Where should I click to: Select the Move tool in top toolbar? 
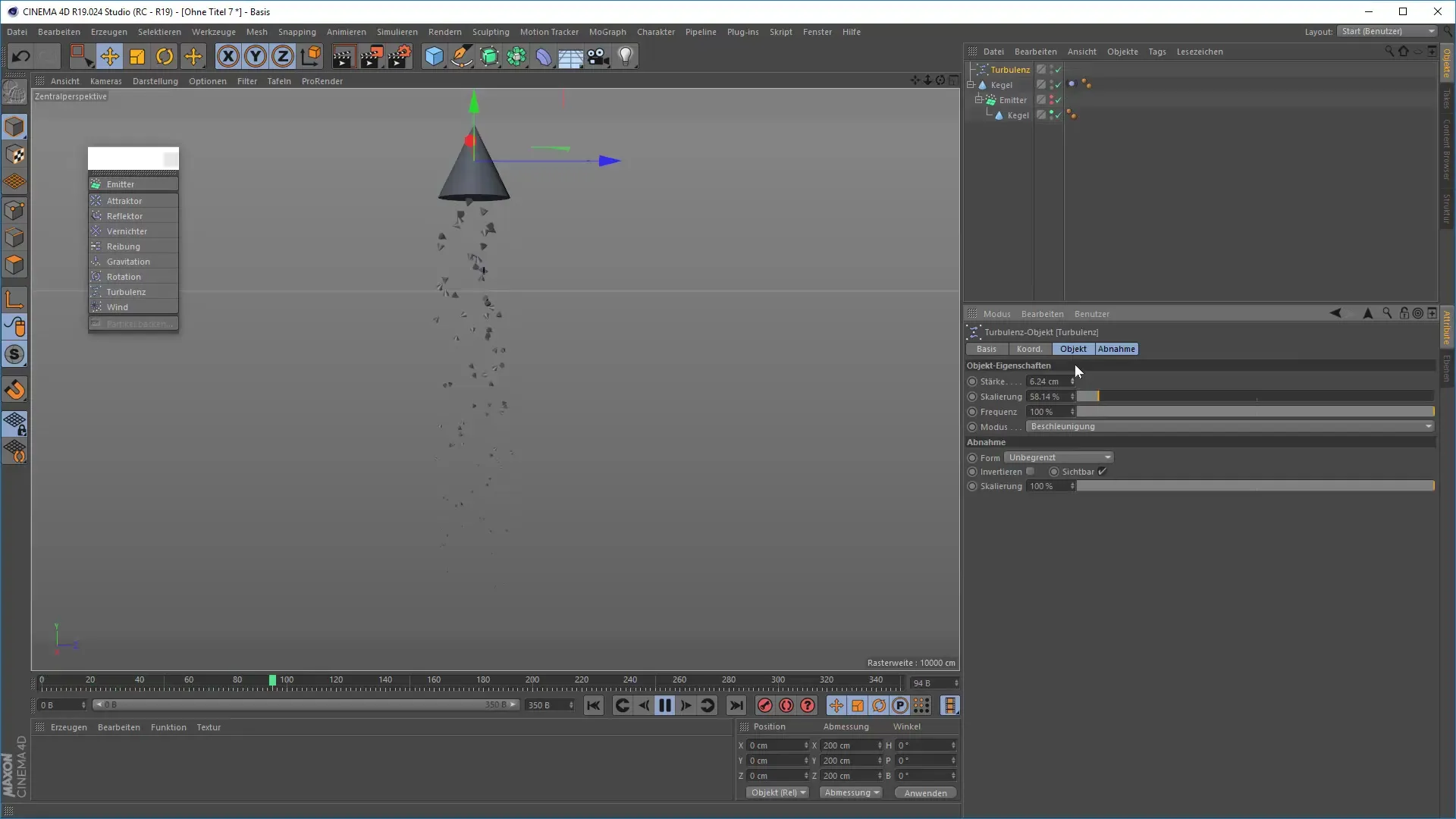pyautogui.click(x=109, y=56)
